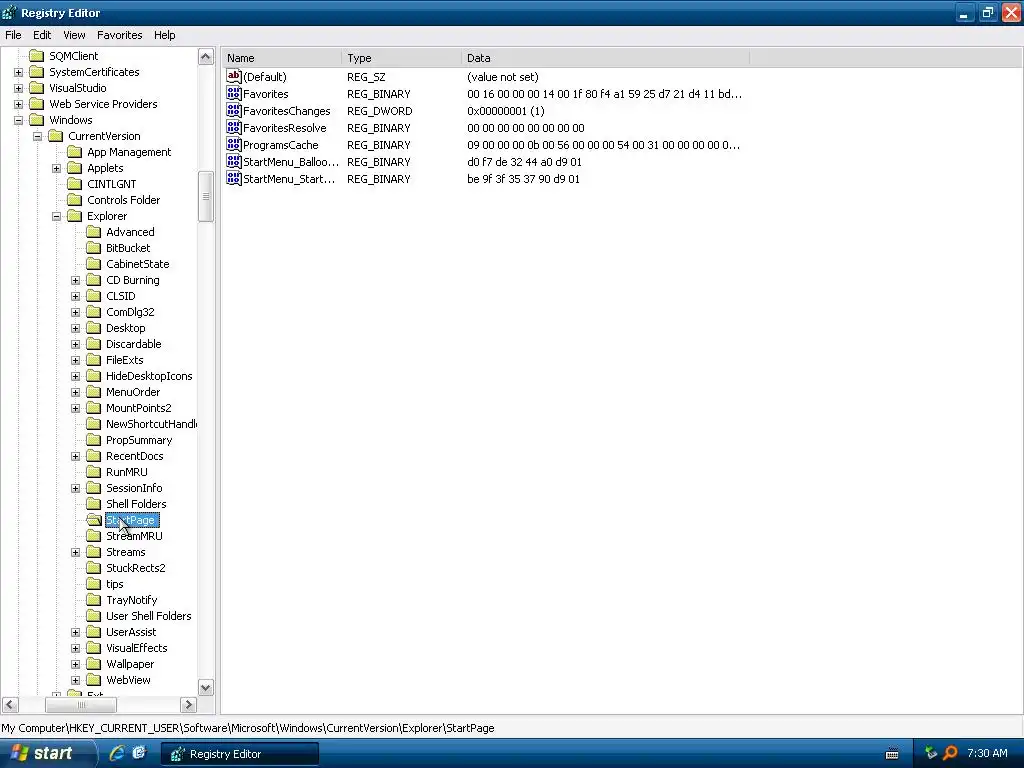This screenshot has width=1024, height=768.
Task: Sort values by Type column header
Action: pos(401,58)
